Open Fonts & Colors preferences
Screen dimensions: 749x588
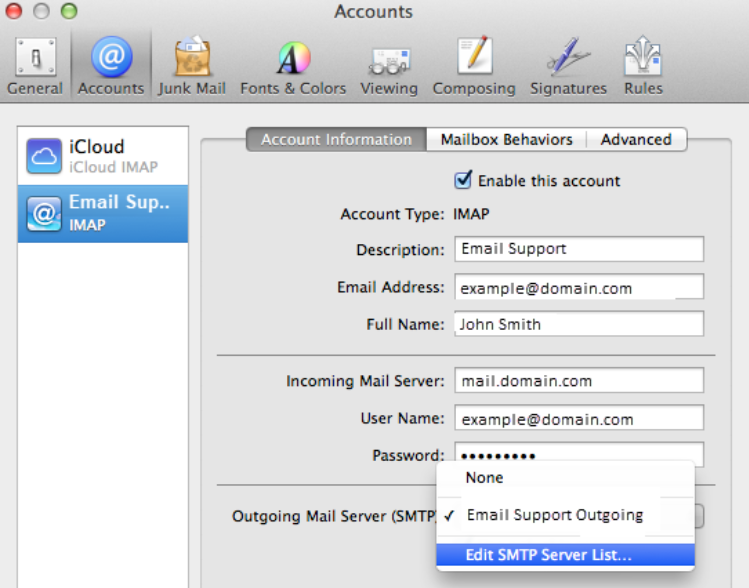click(293, 67)
